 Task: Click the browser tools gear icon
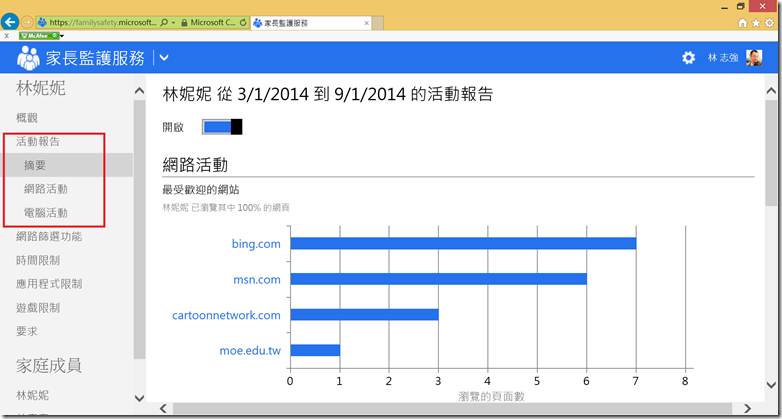pyautogui.click(x=768, y=21)
